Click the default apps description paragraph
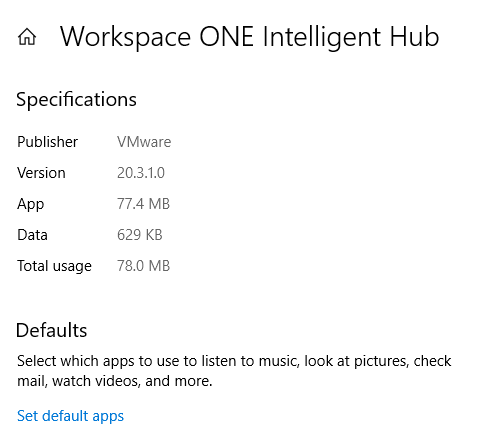The height and width of the screenshot is (447, 489). [x=234, y=371]
